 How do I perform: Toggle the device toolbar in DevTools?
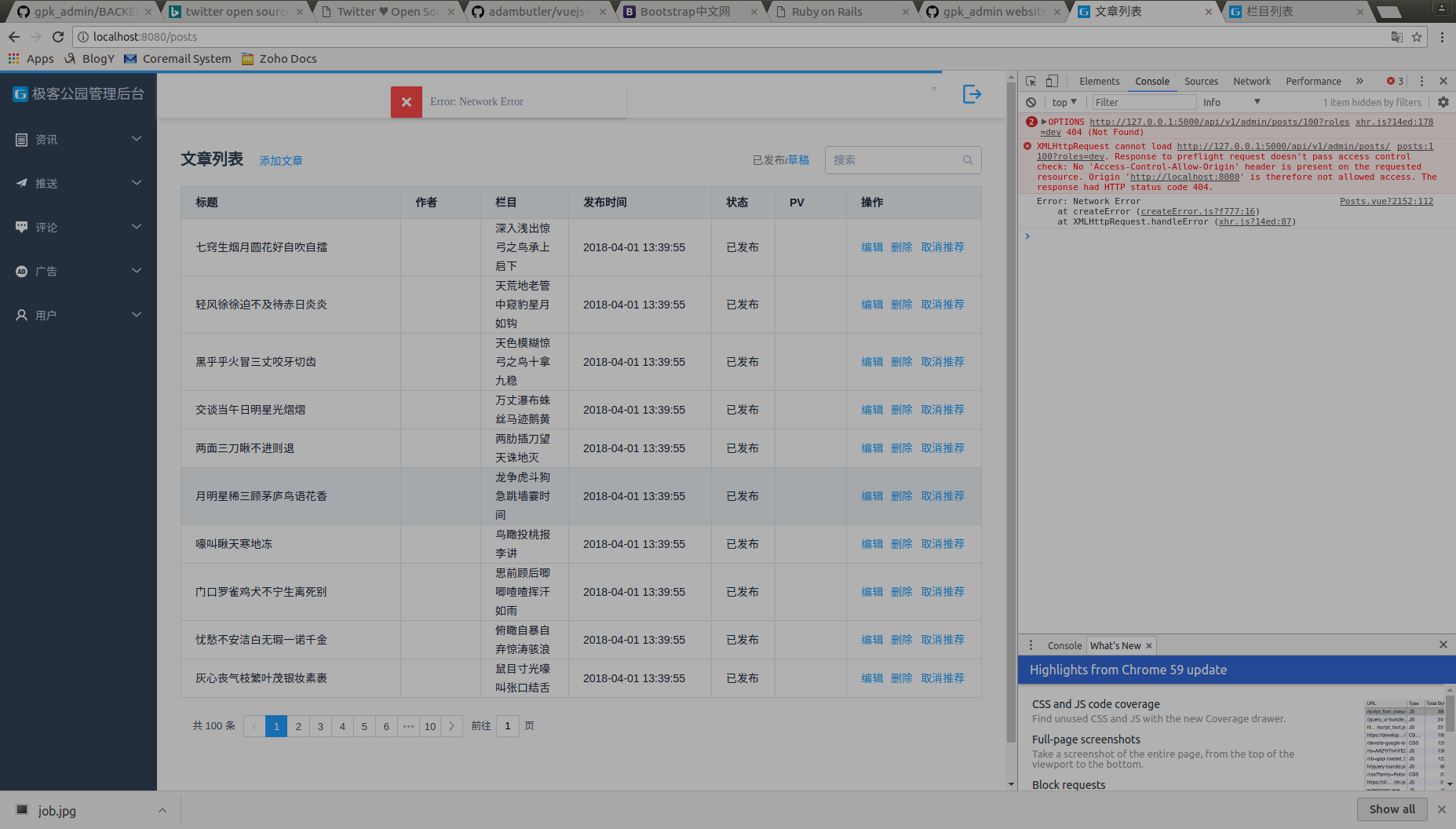tap(1052, 81)
